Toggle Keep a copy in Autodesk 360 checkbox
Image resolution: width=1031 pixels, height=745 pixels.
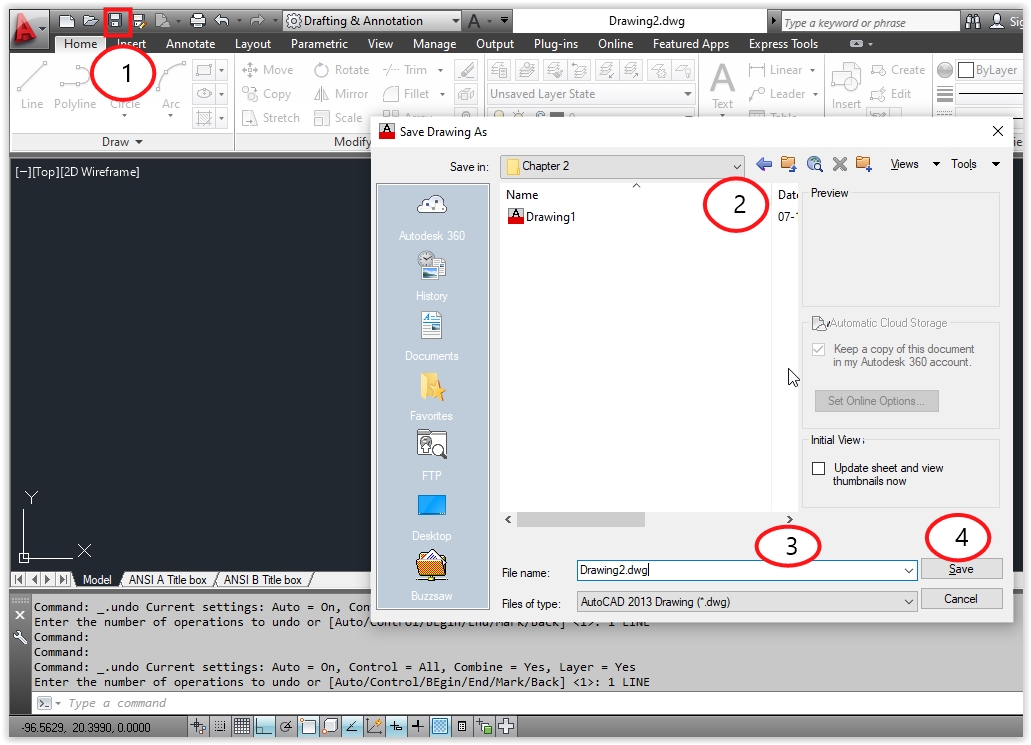click(x=819, y=349)
